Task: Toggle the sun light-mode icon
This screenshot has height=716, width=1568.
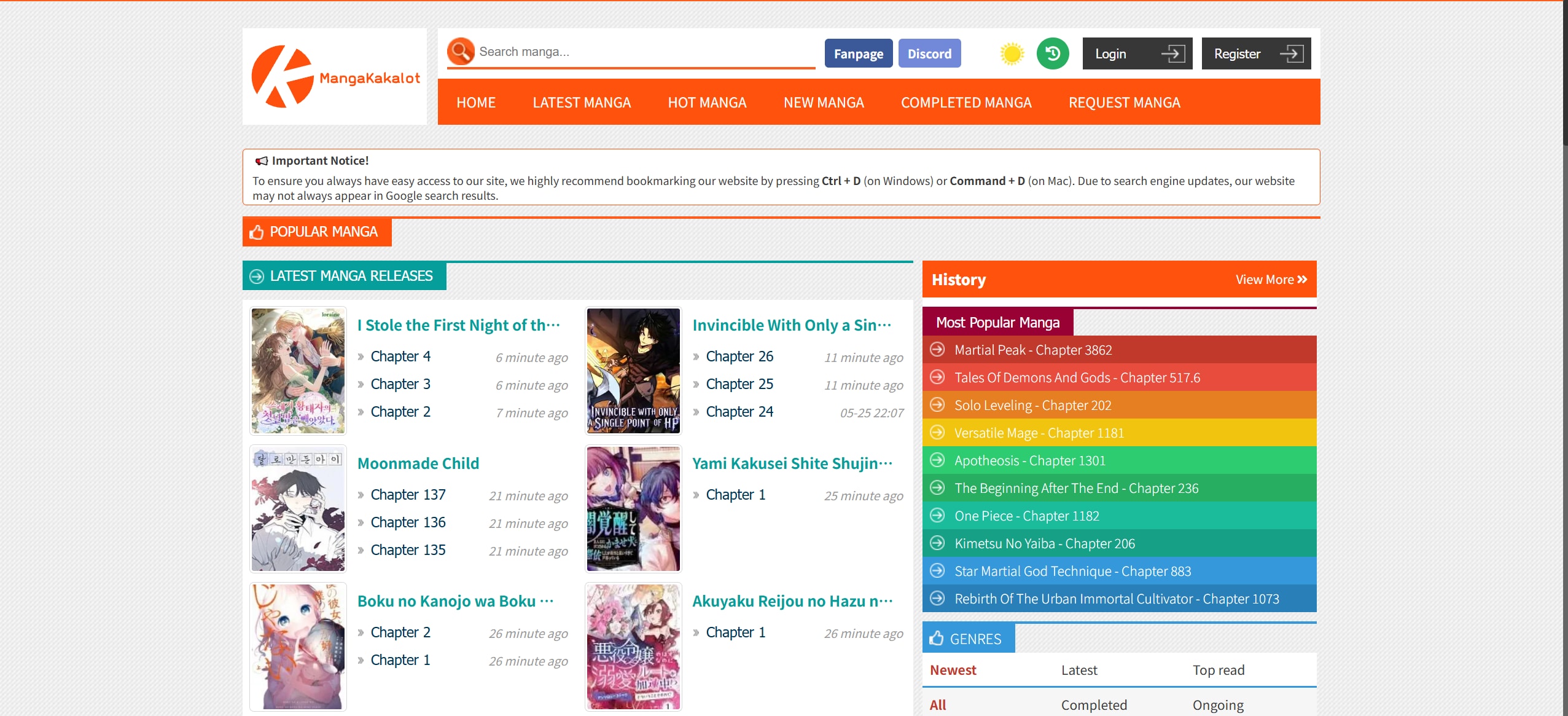Action: click(x=1012, y=54)
